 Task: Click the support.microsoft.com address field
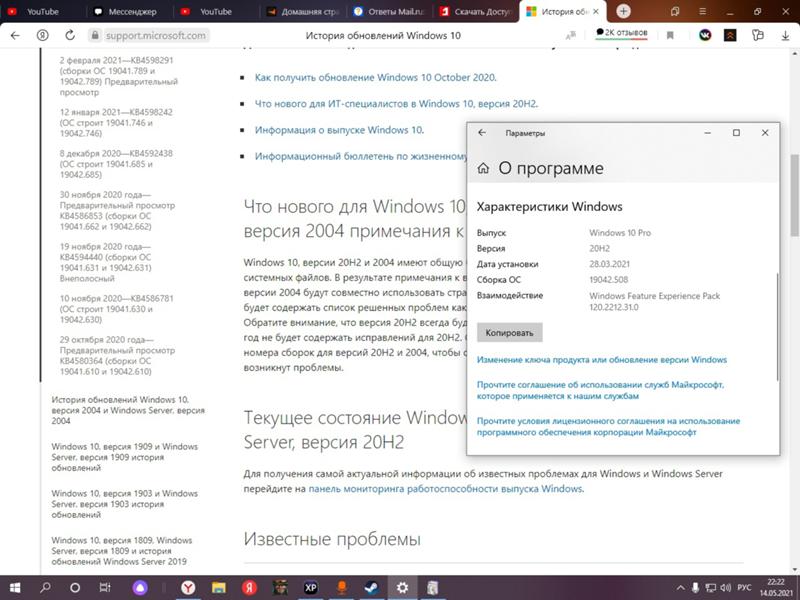(156, 35)
